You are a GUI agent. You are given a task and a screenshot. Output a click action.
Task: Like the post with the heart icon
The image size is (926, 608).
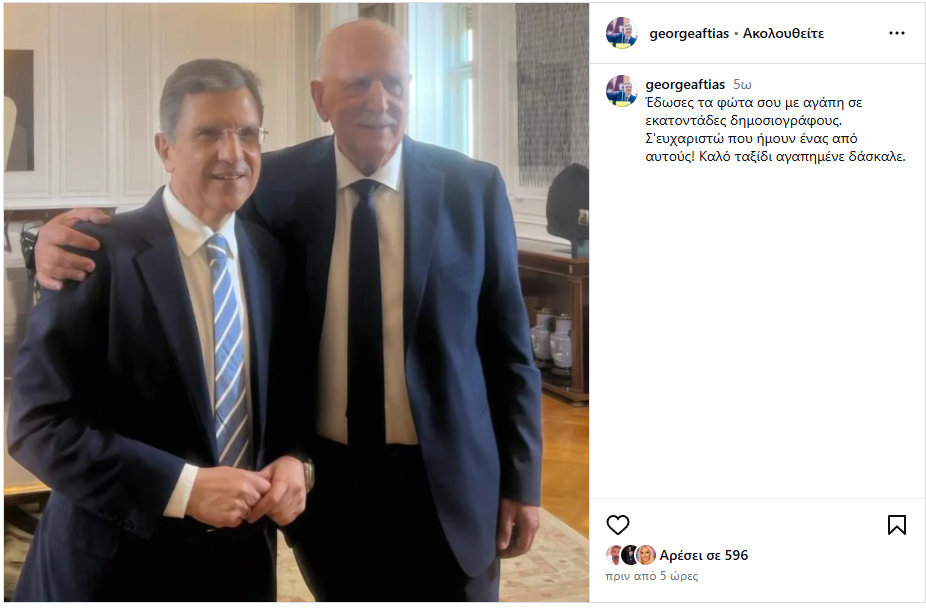[x=618, y=525]
